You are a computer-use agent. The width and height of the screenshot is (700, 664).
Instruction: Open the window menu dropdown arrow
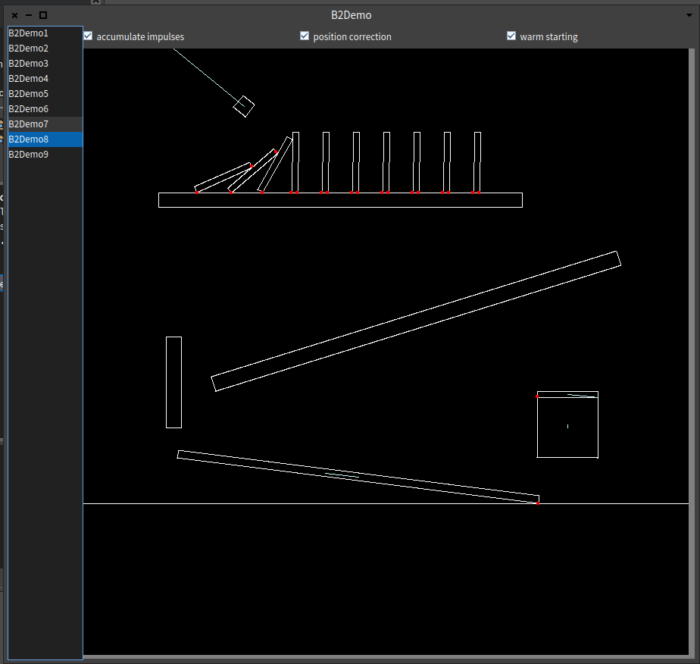click(689, 15)
